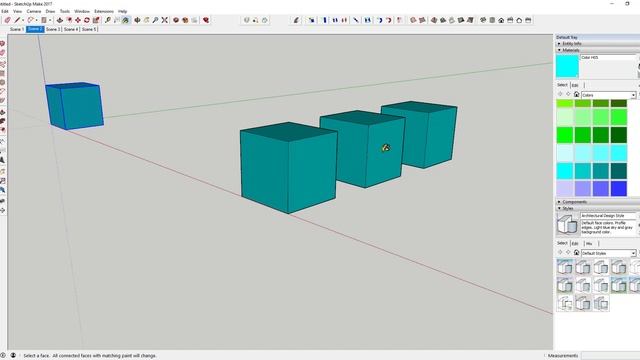Open the Extensions menu
Image resolution: width=640 pixels, height=360 pixels.
104,11
